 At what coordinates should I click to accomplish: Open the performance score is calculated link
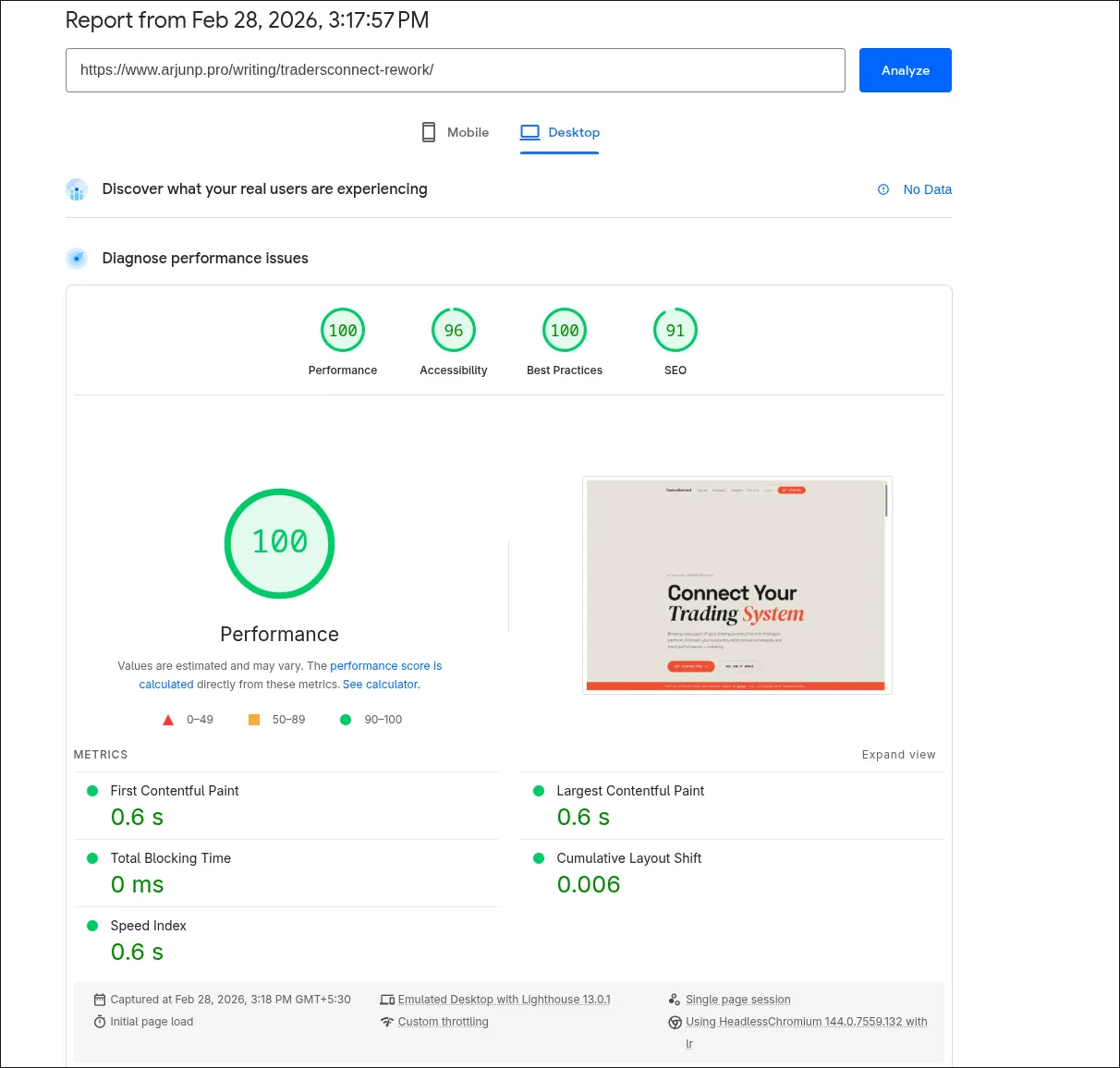pos(385,666)
